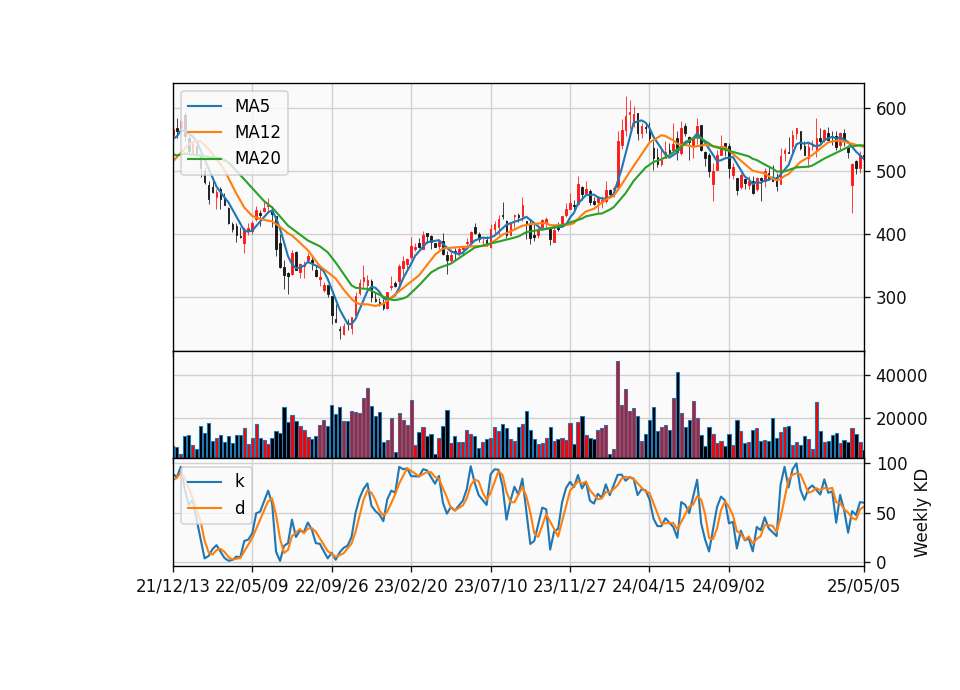Image resolution: width=960 pixels, height=690 pixels.
Task: Click the MA20 legend label
Action: tap(257, 158)
